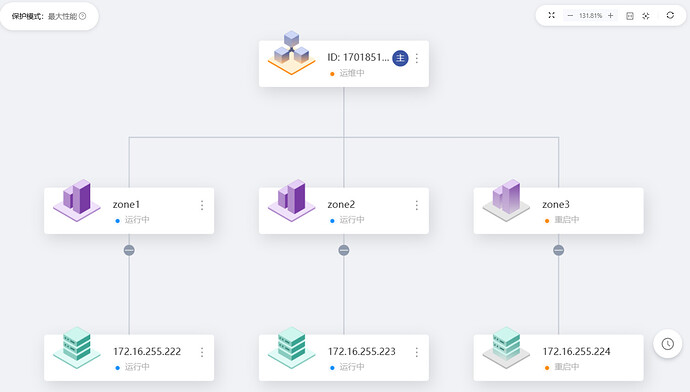Open more options for cluster ID 1701851
The height and width of the screenshot is (392, 690).
click(417, 58)
